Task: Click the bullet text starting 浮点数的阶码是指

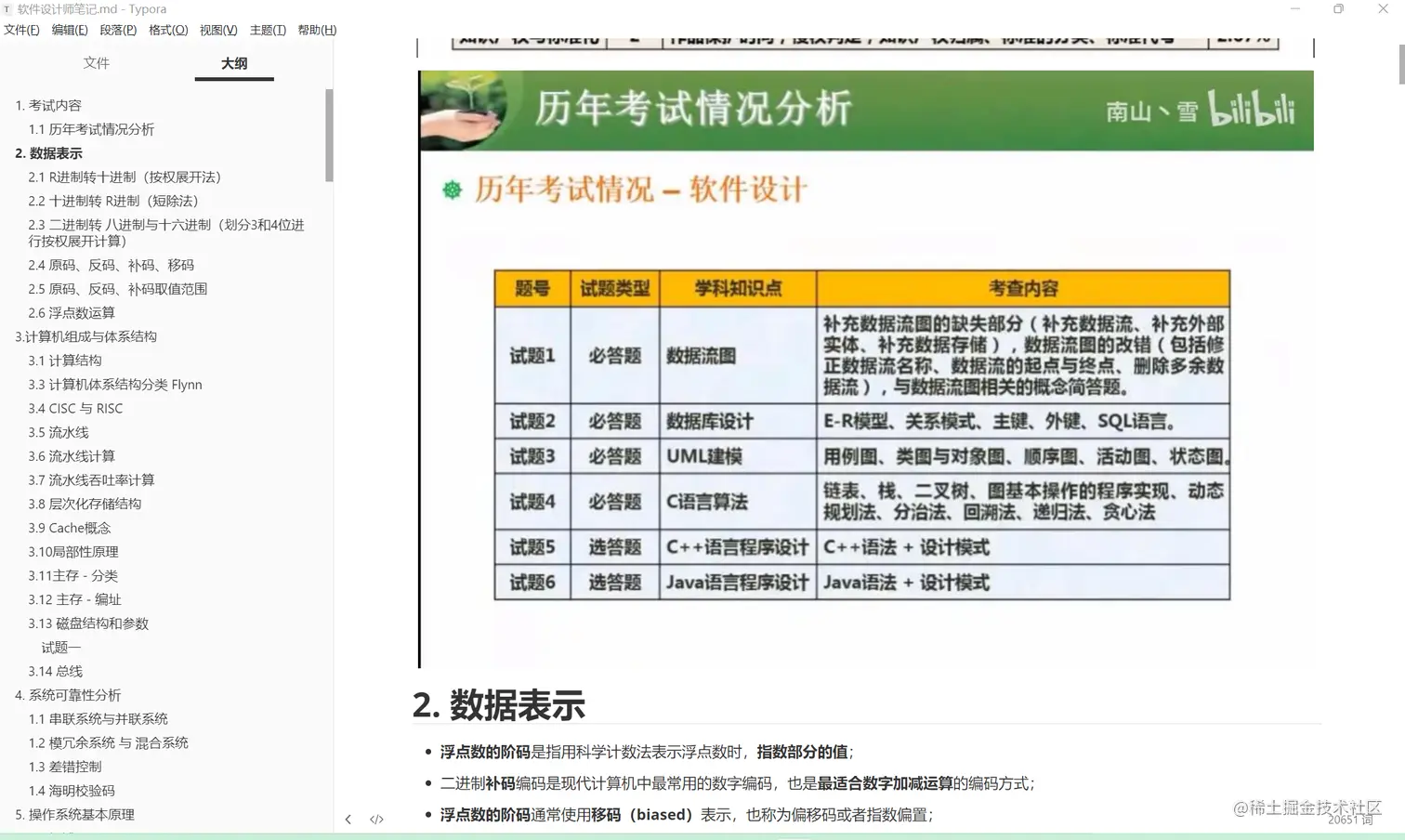Action: click(647, 752)
